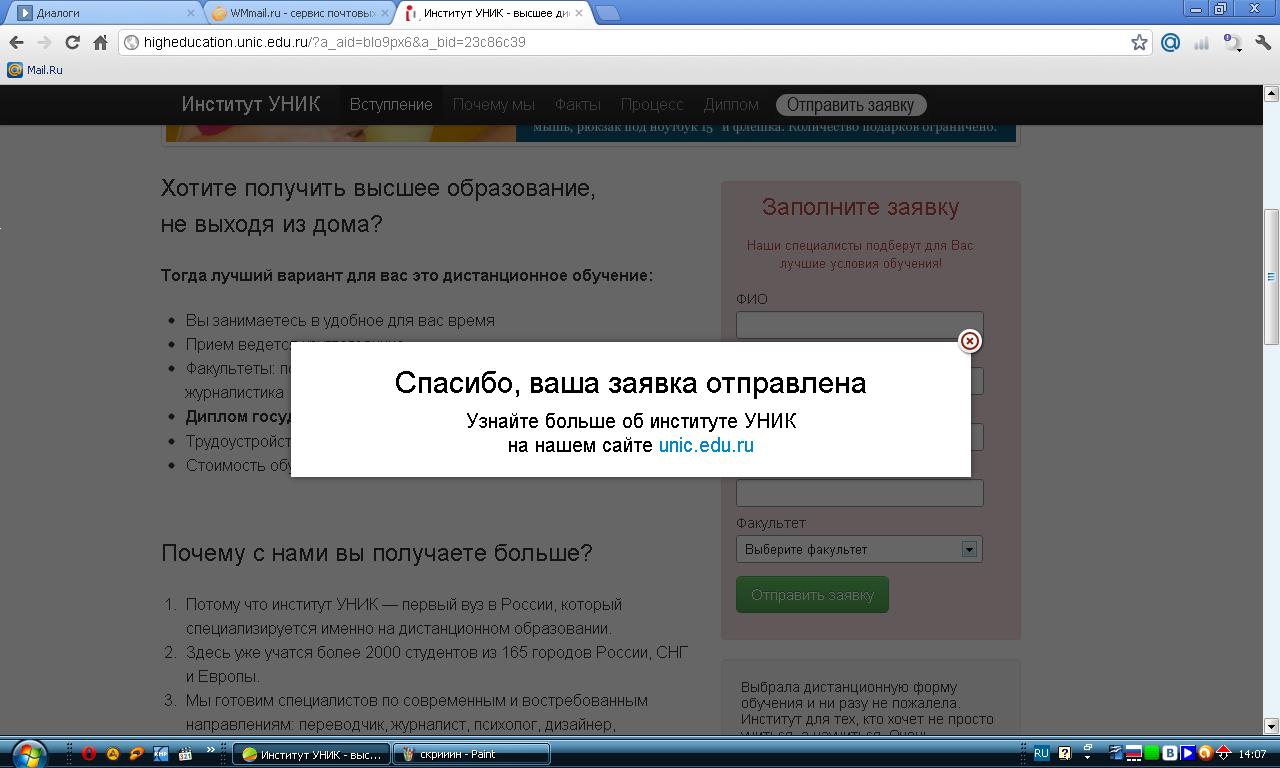The image size is (1280, 768).
Task: Close the WMmail.ru tab
Action: point(385,13)
